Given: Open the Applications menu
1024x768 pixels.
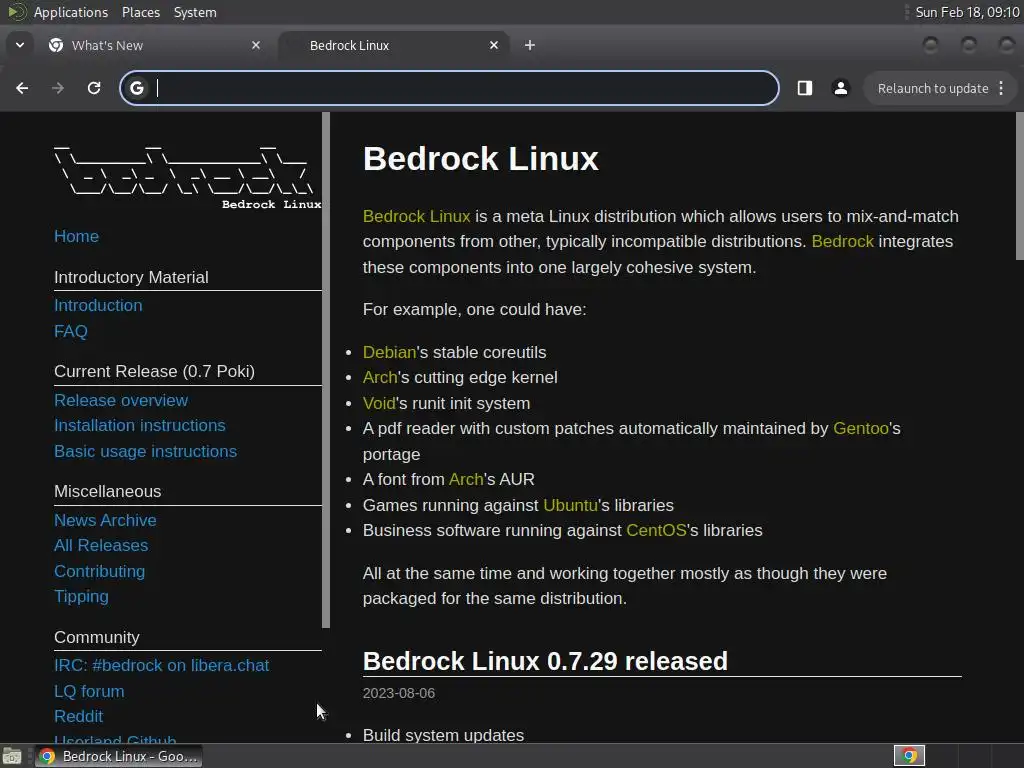Looking at the screenshot, I should [x=71, y=12].
